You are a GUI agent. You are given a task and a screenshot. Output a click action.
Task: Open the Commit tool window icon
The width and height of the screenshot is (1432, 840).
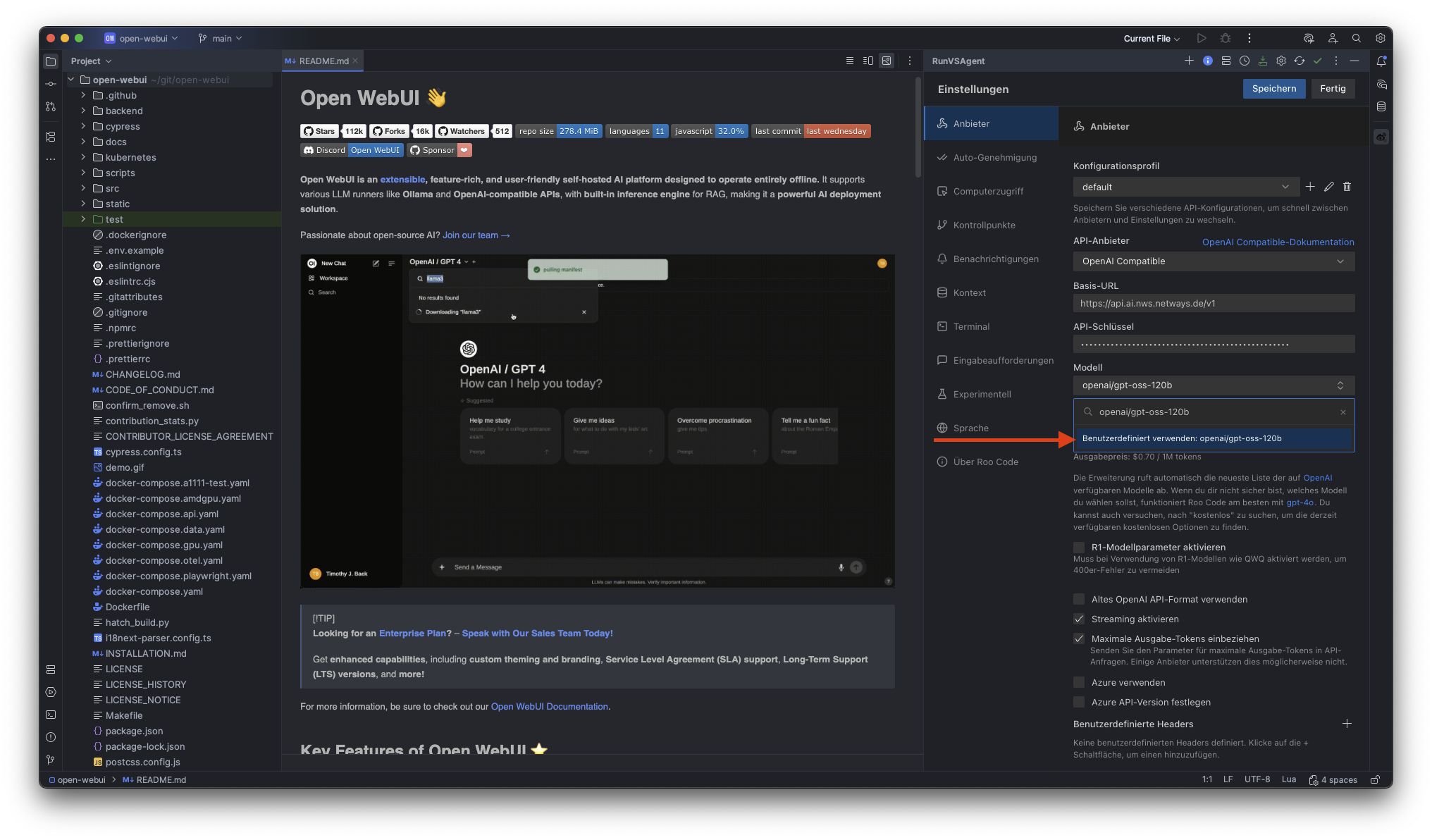pyautogui.click(x=51, y=84)
